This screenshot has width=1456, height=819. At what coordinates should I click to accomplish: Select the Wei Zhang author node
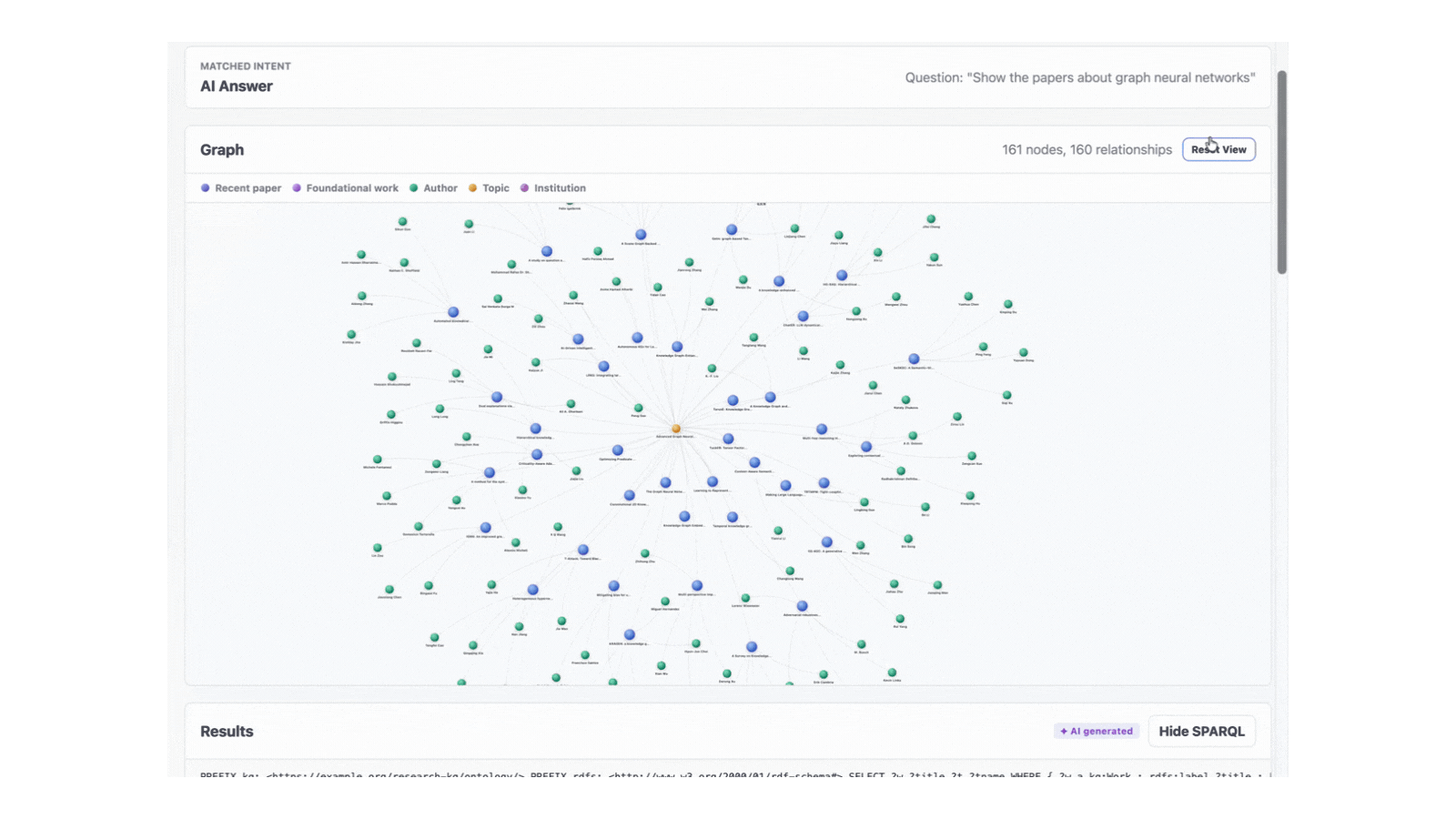[709, 301]
